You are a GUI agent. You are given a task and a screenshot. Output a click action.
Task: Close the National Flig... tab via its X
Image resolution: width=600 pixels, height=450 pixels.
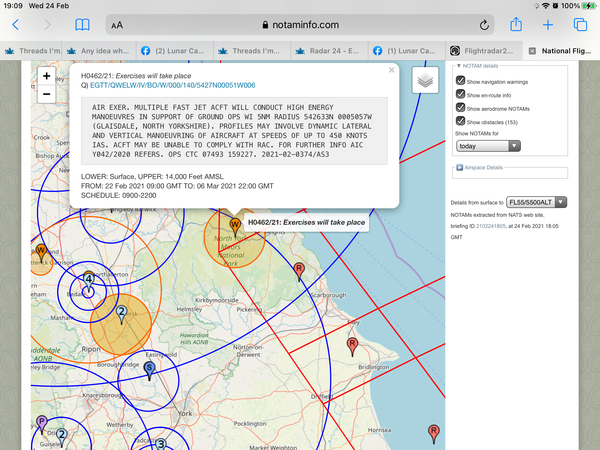click(532, 51)
